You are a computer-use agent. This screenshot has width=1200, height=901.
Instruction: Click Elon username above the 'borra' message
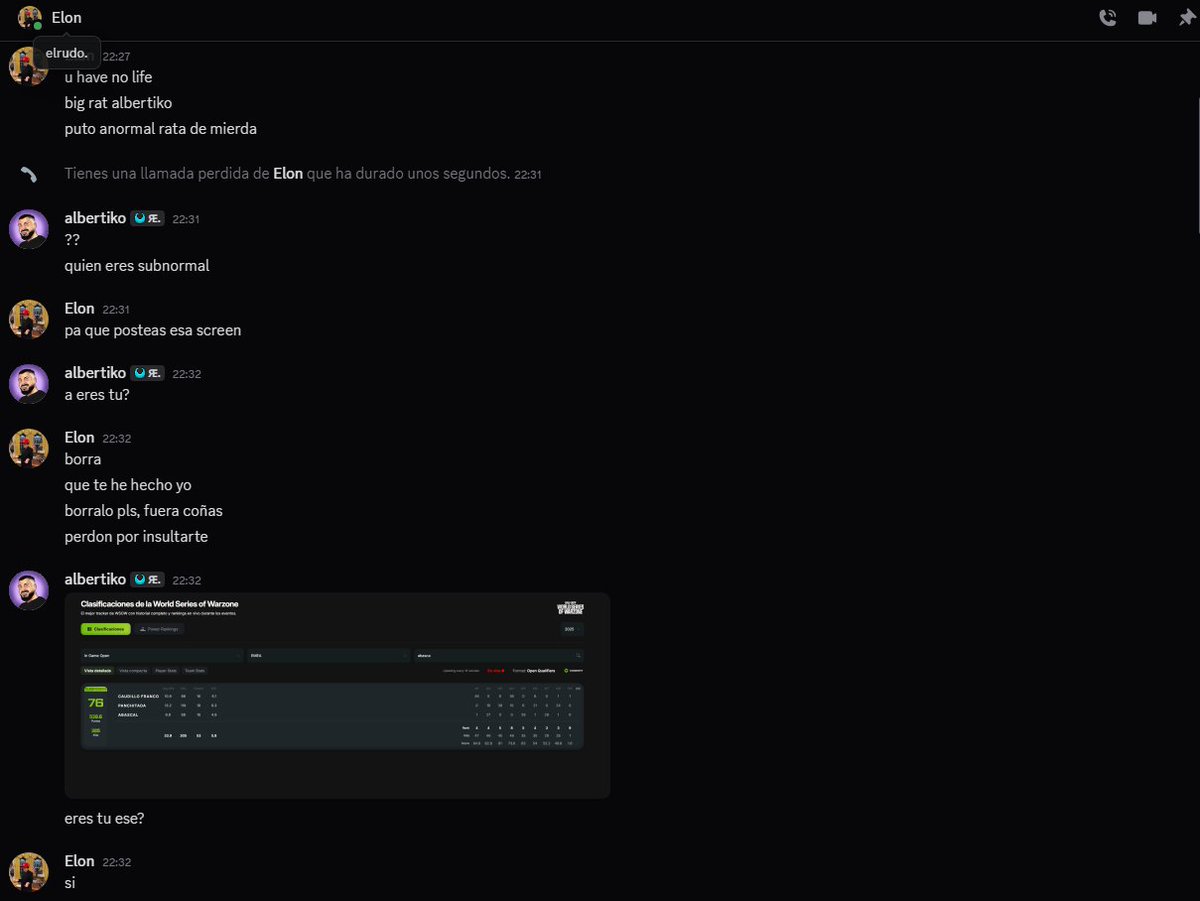pos(80,437)
